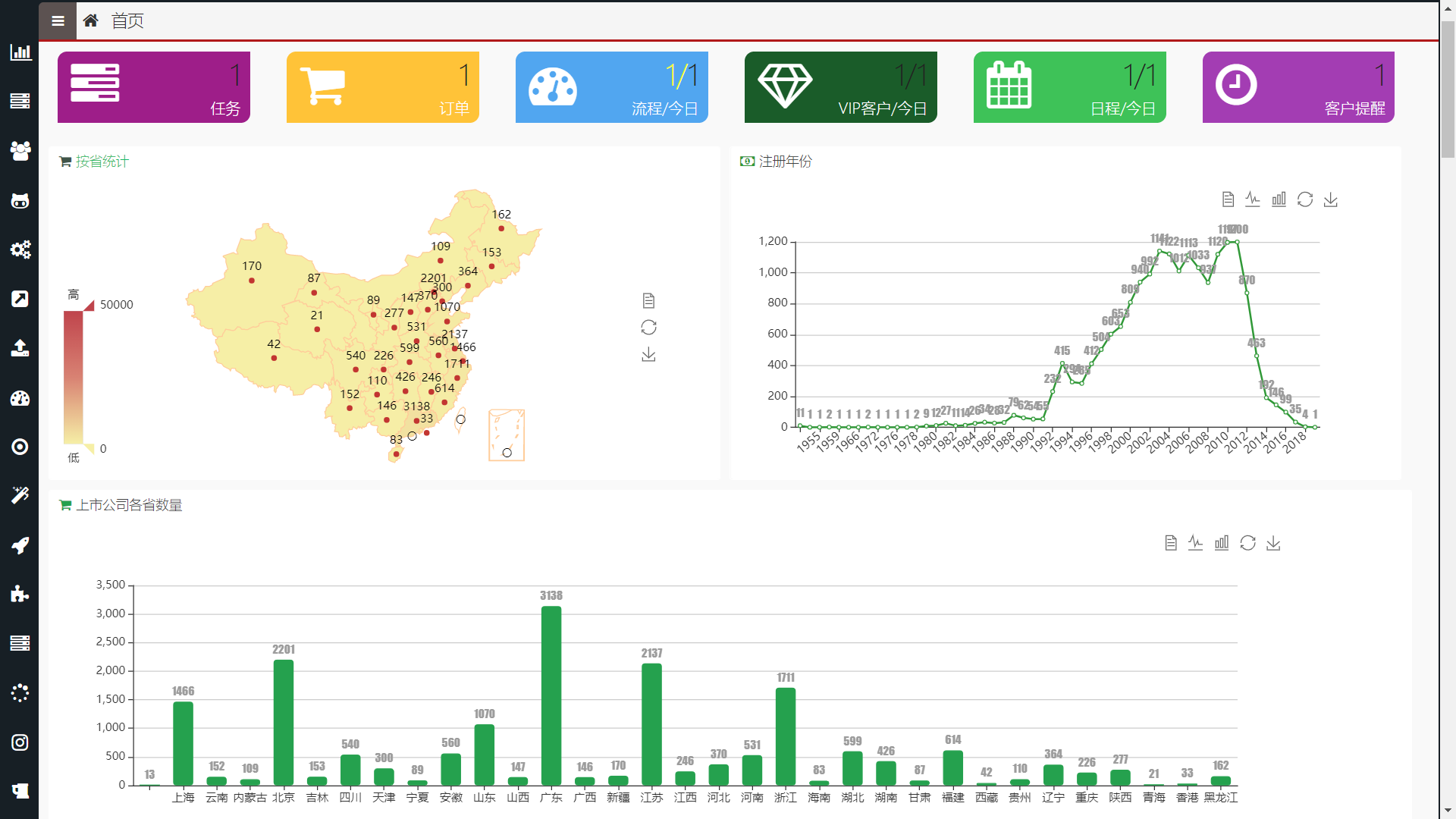Open the 订单 yellow cart tile
Image resolution: width=1456 pixels, height=819 pixels.
[x=382, y=87]
